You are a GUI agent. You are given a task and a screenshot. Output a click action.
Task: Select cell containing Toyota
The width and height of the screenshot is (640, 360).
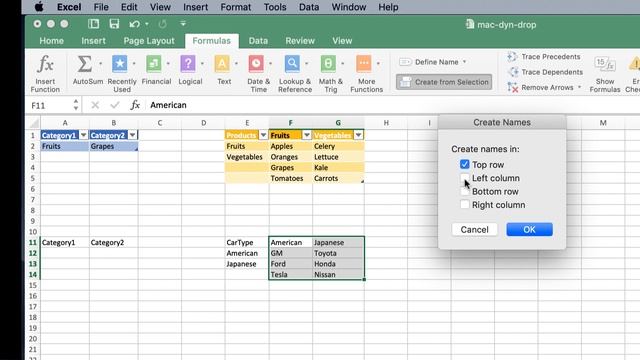coord(338,253)
